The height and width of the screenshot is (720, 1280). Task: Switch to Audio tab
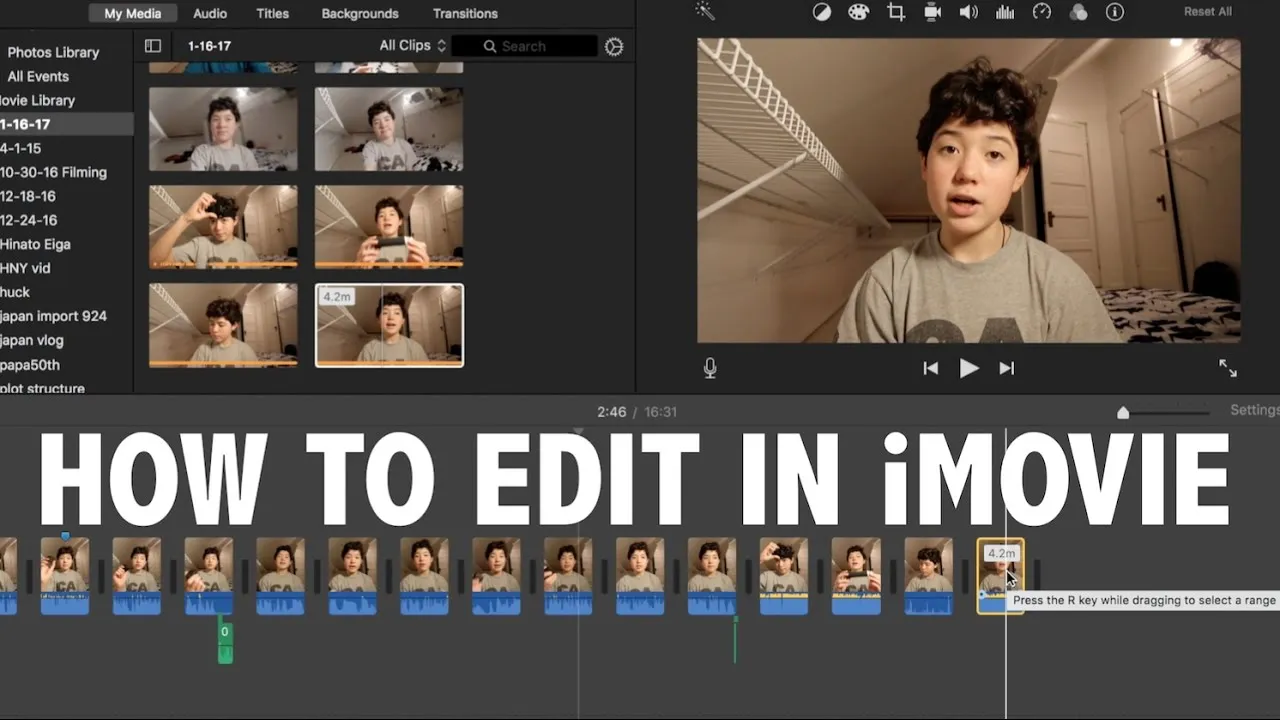[x=210, y=13]
